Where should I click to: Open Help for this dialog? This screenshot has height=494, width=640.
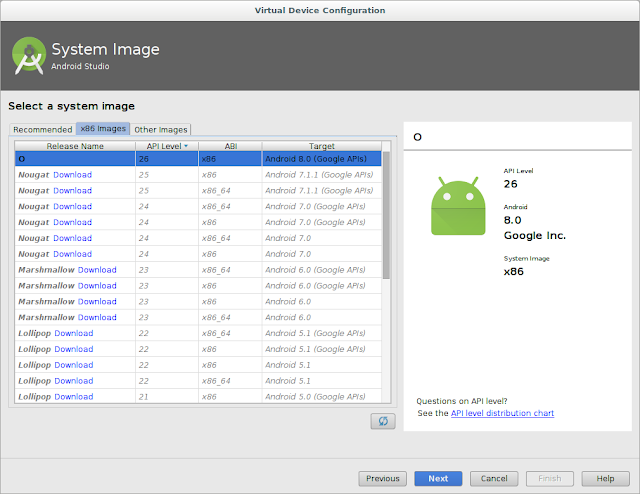tap(605, 478)
